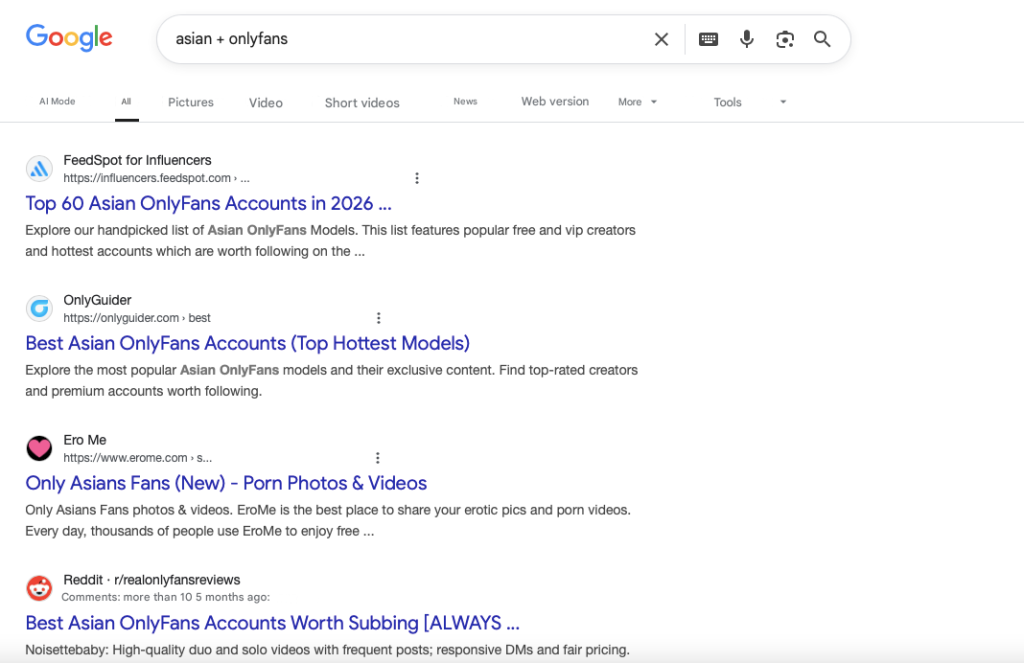Viewport: 1024px width, 663px height.
Task: Switch to the Pictures tab
Action: tap(190, 102)
